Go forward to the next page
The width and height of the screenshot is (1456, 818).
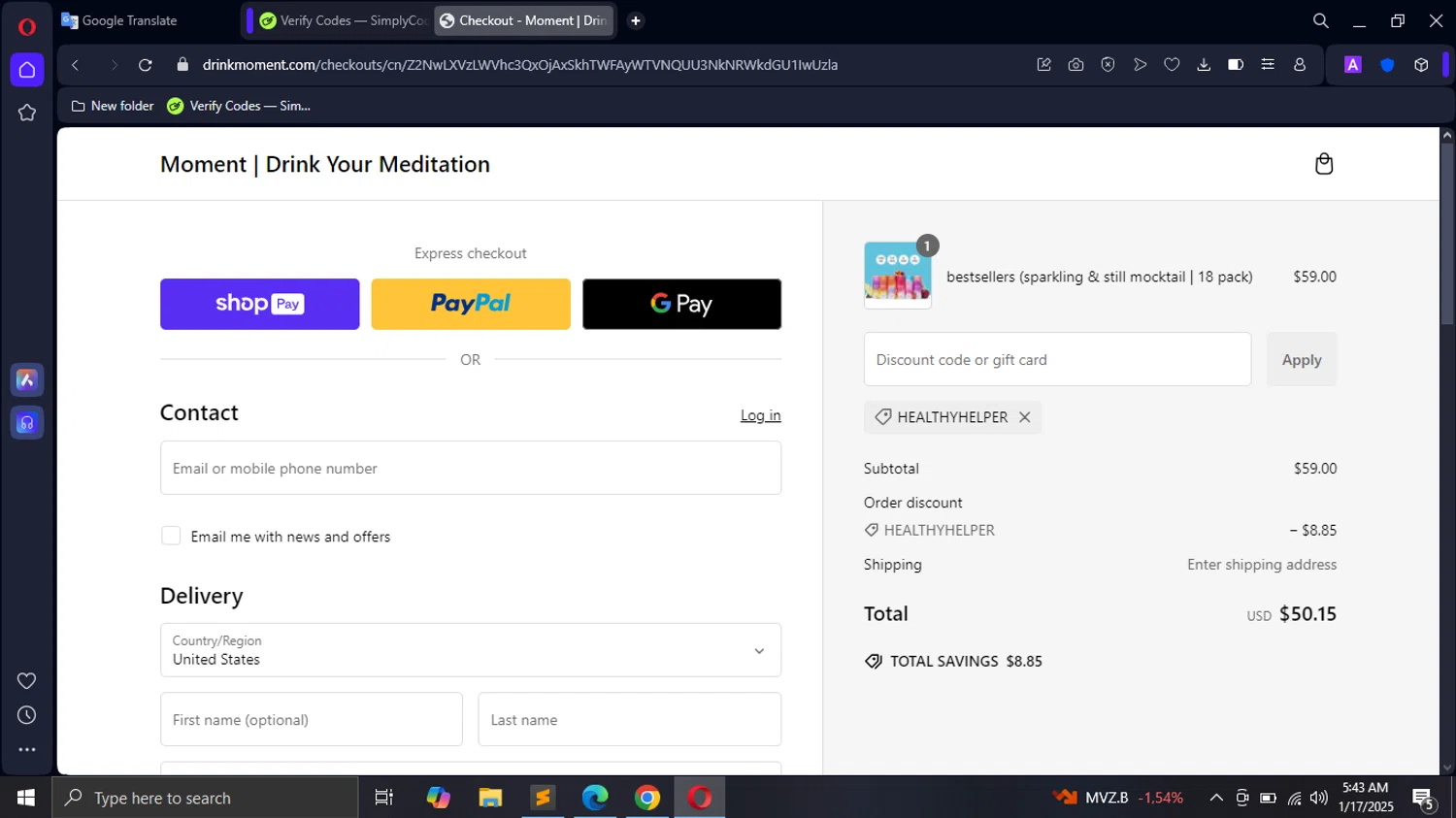113,65
